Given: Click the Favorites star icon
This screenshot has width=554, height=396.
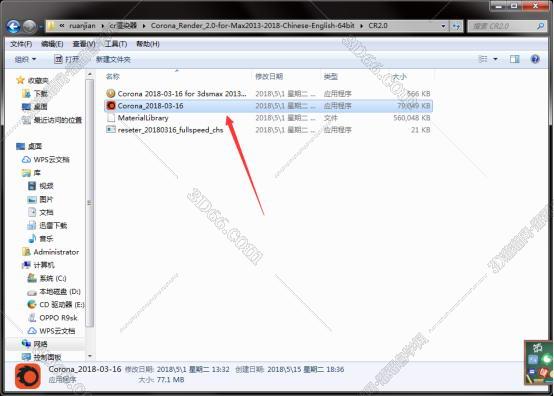Looking at the screenshot, I should 20,80.
